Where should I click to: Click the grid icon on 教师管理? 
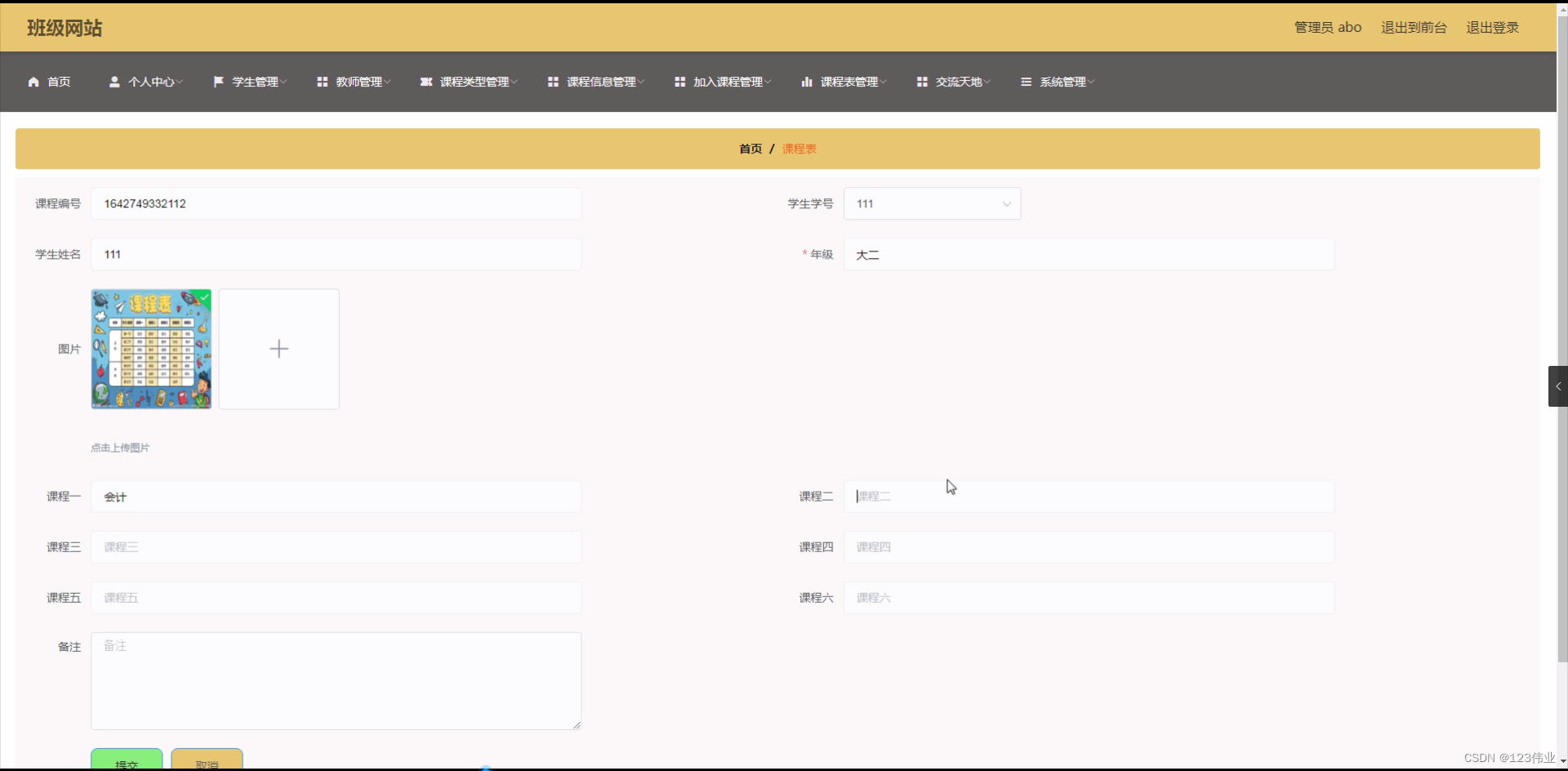tap(323, 82)
